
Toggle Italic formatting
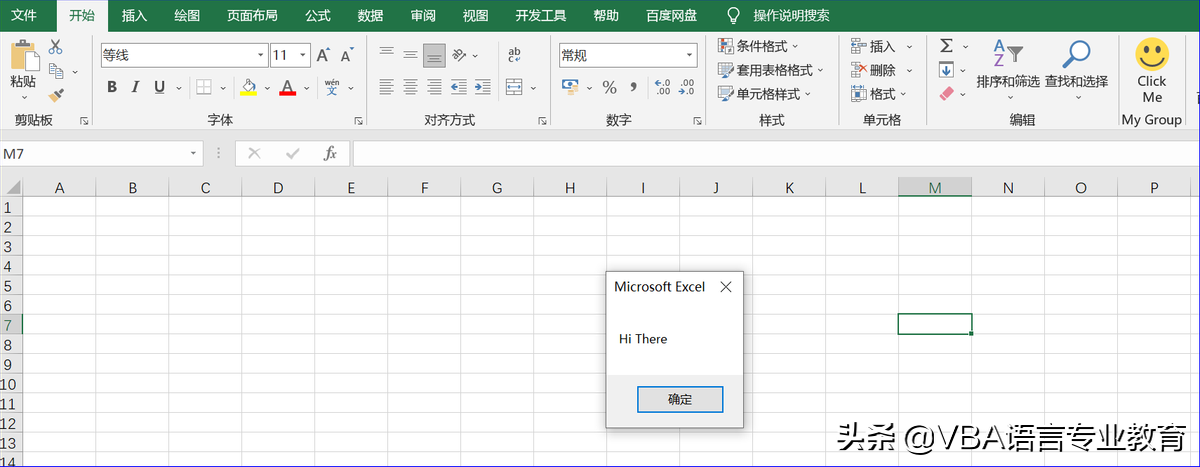click(x=136, y=87)
